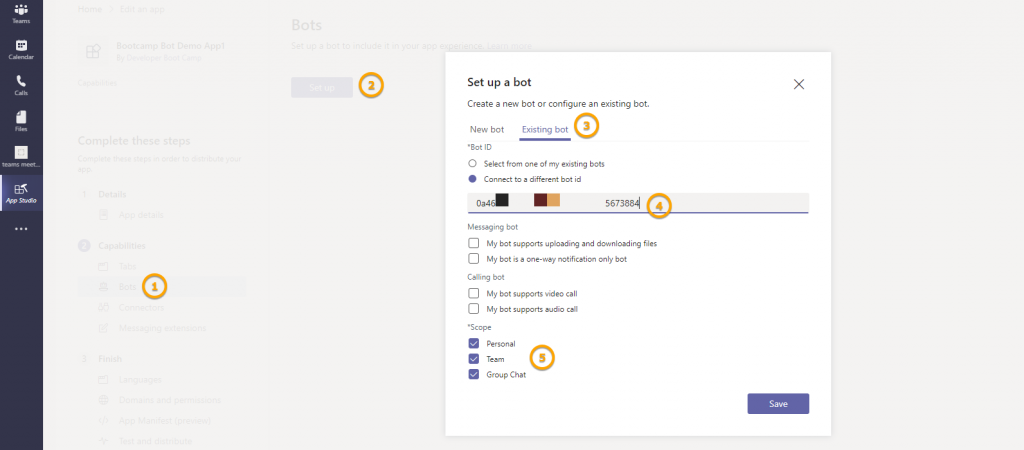Close the Set up a bot dialog
This screenshot has height=450, width=1024.
pyautogui.click(x=798, y=84)
